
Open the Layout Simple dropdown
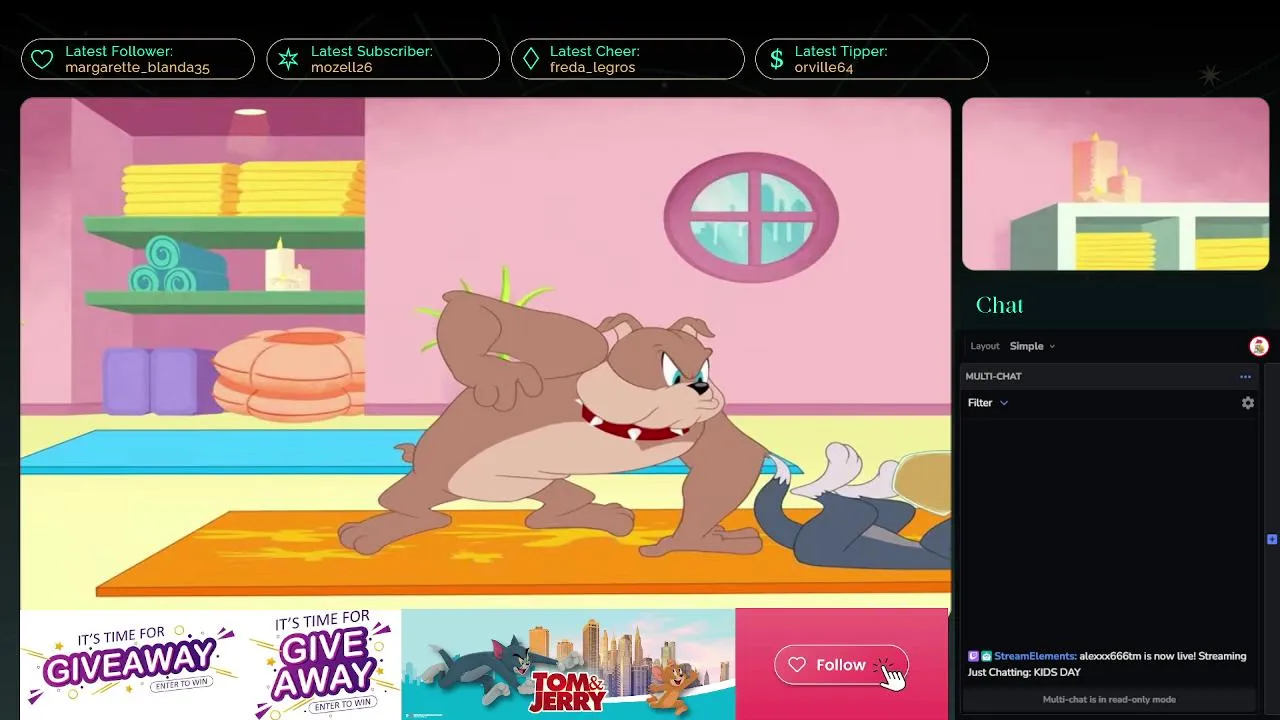coord(1032,346)
